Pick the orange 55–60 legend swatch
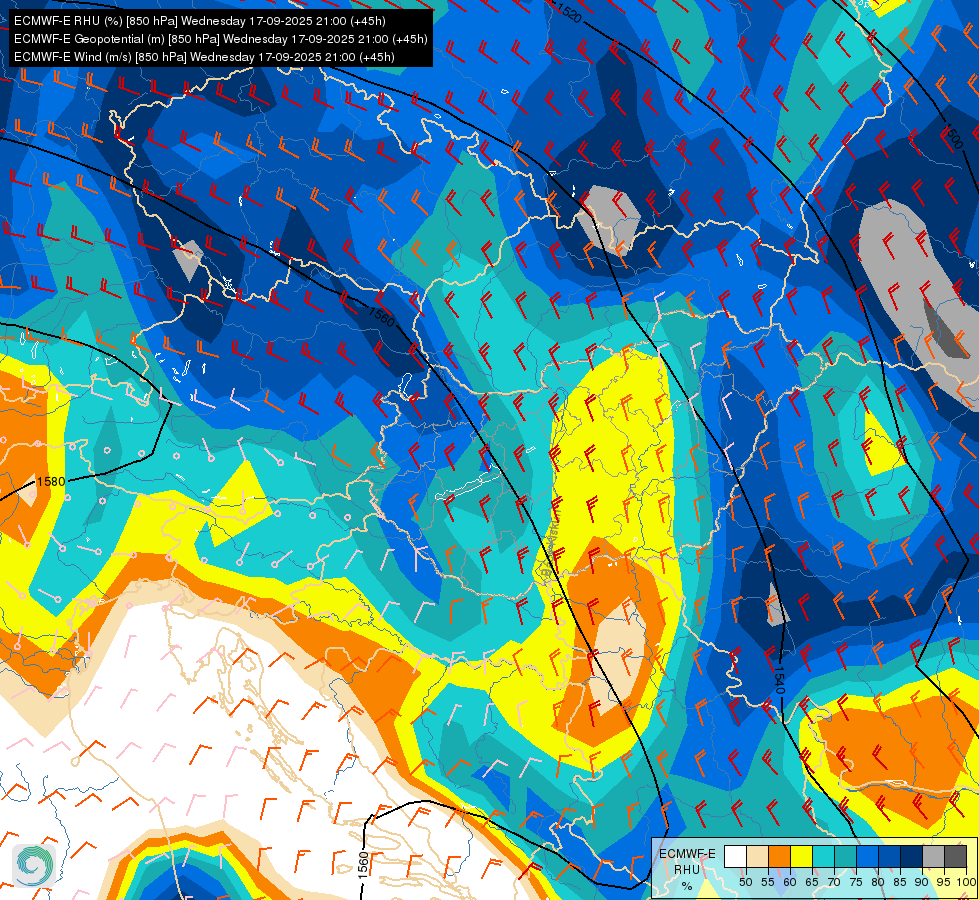 [x=780, y=856]
